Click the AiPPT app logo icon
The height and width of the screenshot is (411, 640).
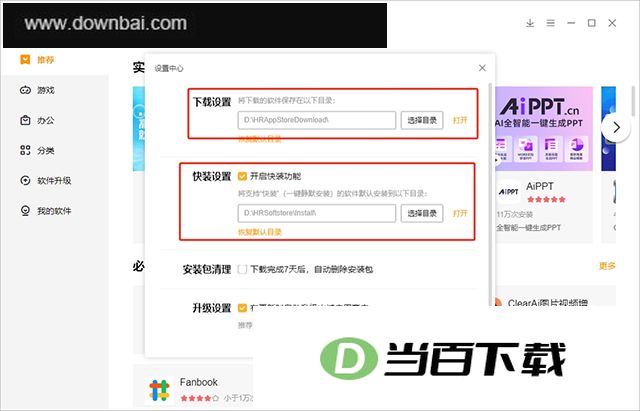point(509,192)
